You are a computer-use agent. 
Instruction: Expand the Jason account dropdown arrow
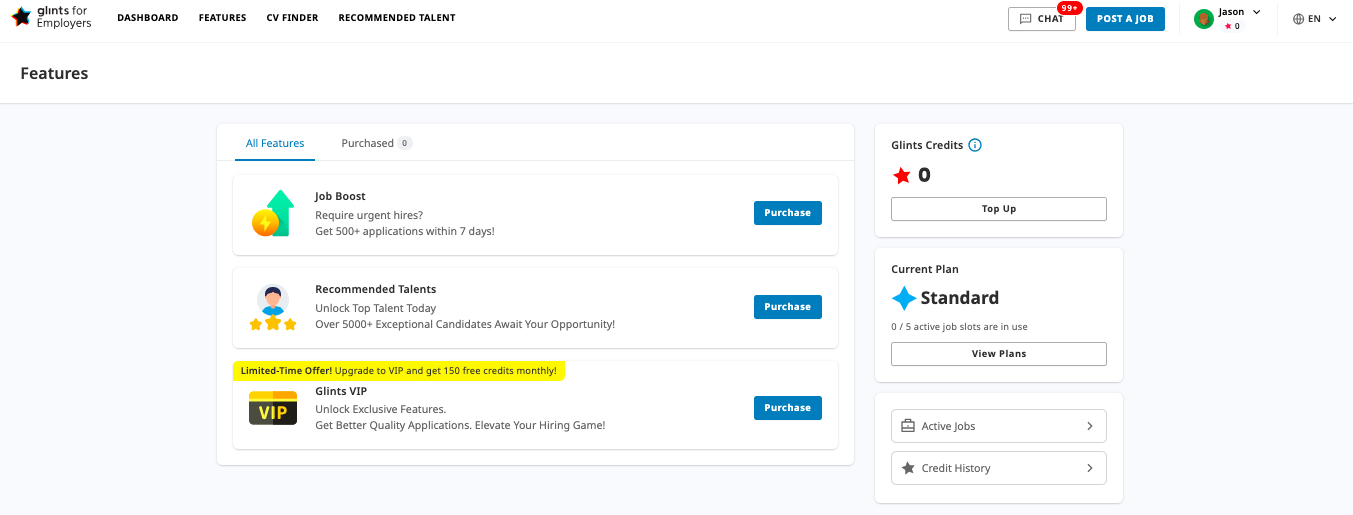[1257, 12]
